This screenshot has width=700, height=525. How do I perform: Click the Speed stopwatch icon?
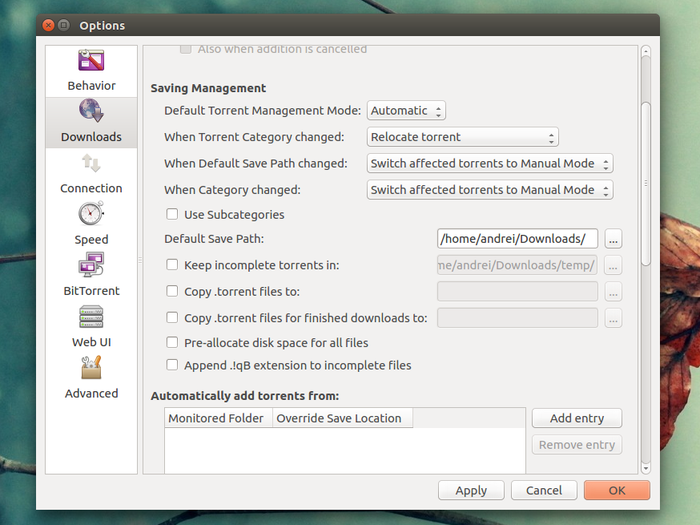(91, 214)
